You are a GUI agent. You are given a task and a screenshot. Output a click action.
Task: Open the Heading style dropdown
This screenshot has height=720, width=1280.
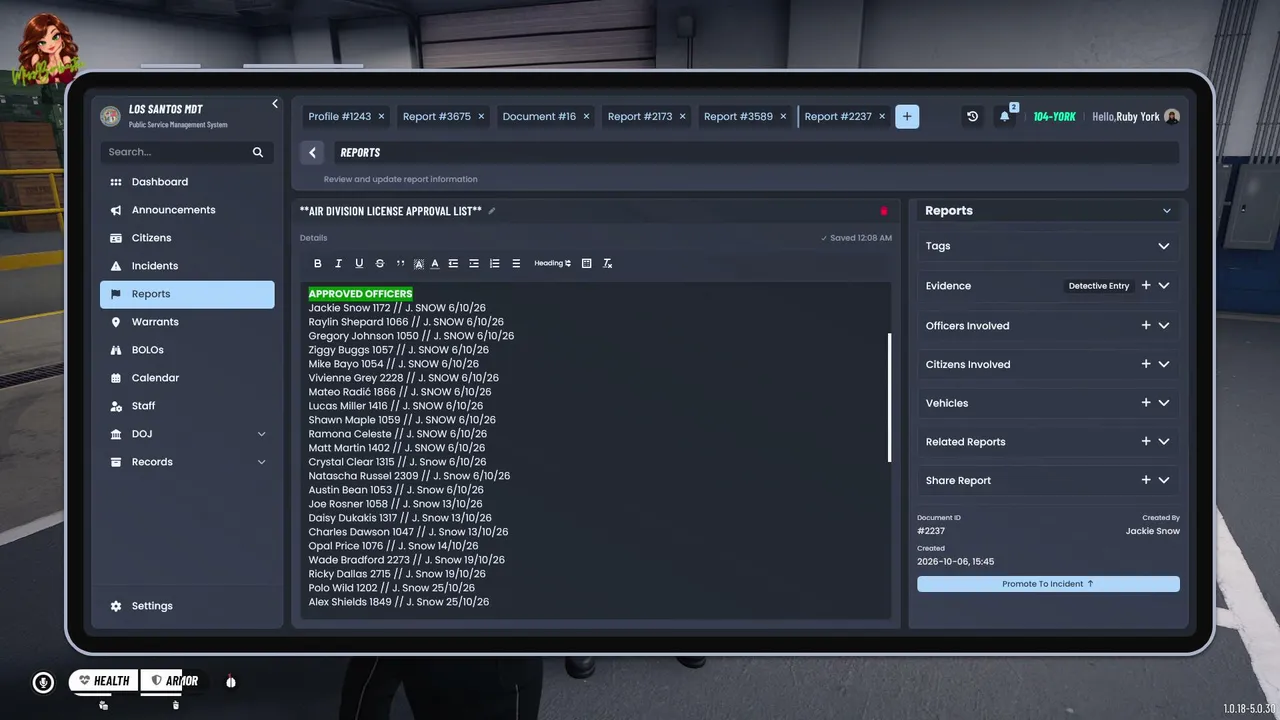[x=552, y=264]
